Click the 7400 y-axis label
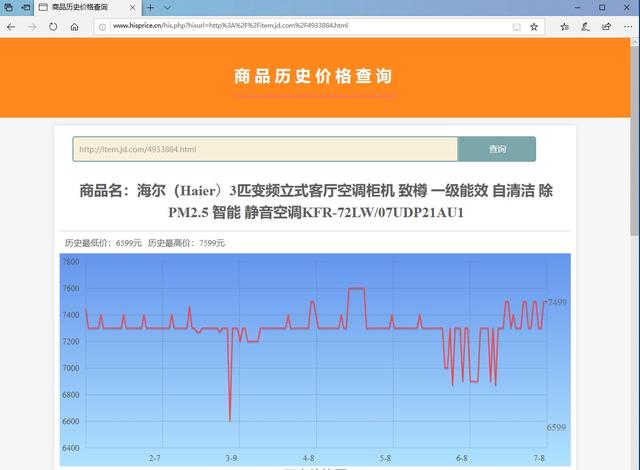Screen dimensions: 640x470 71,315
